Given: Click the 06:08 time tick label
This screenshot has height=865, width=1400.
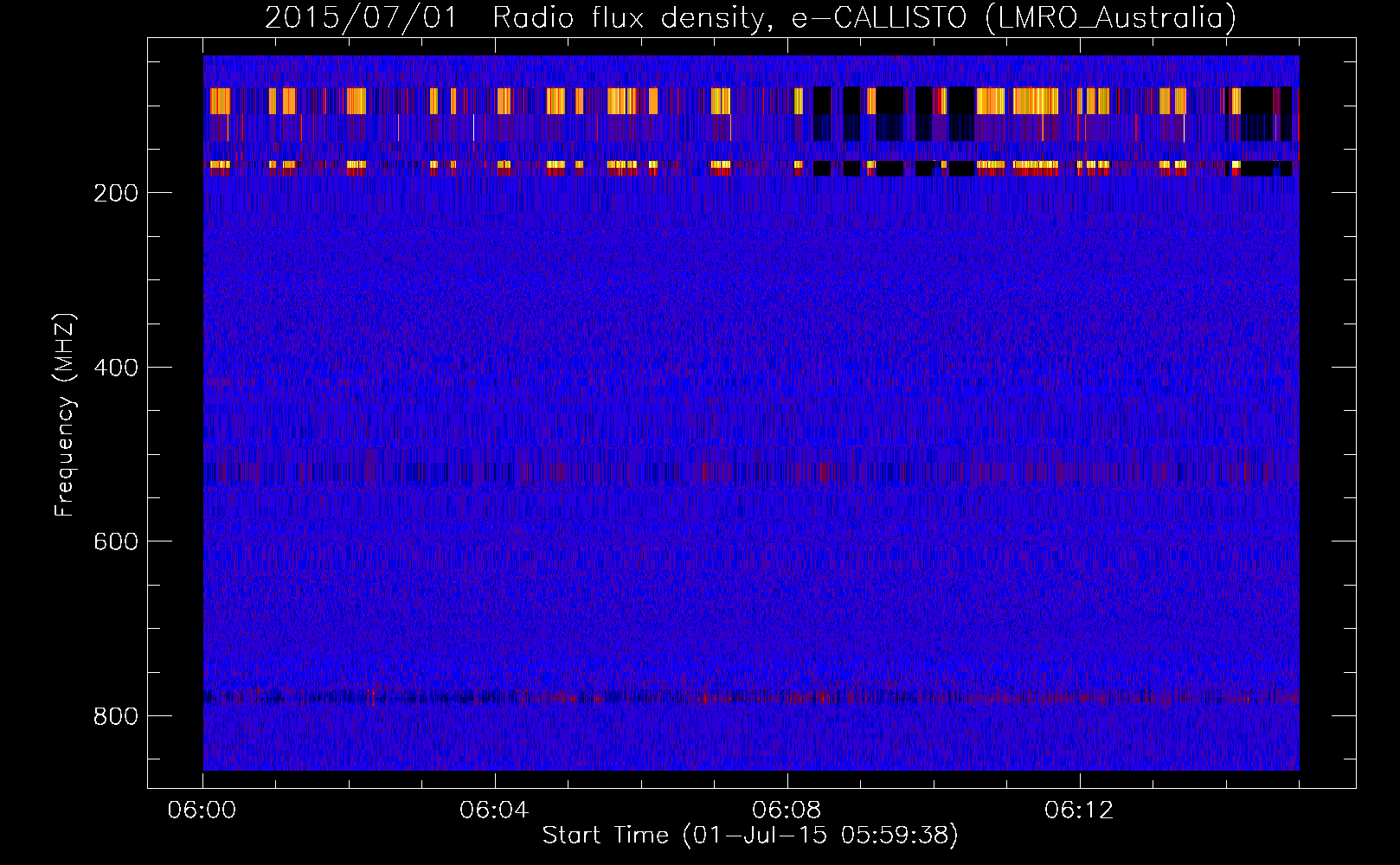Looking at the screenshot, I should coord(787,811).
